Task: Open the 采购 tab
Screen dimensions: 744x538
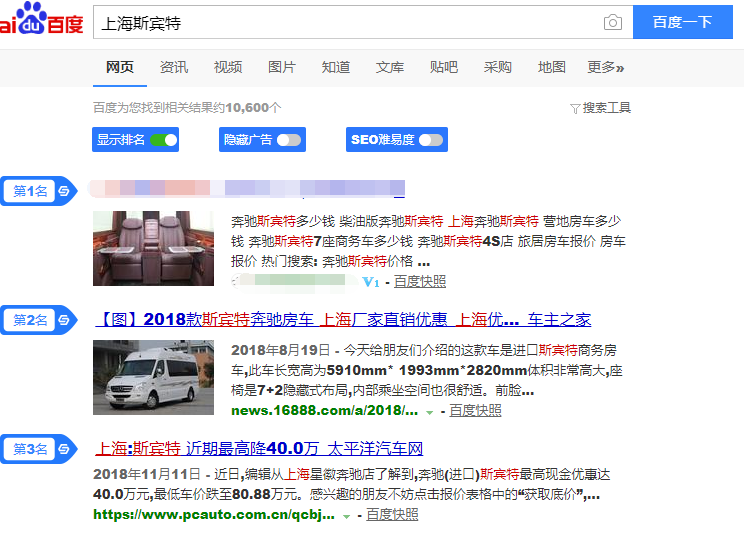Action: pyautogui.click(x=497, y=67)
